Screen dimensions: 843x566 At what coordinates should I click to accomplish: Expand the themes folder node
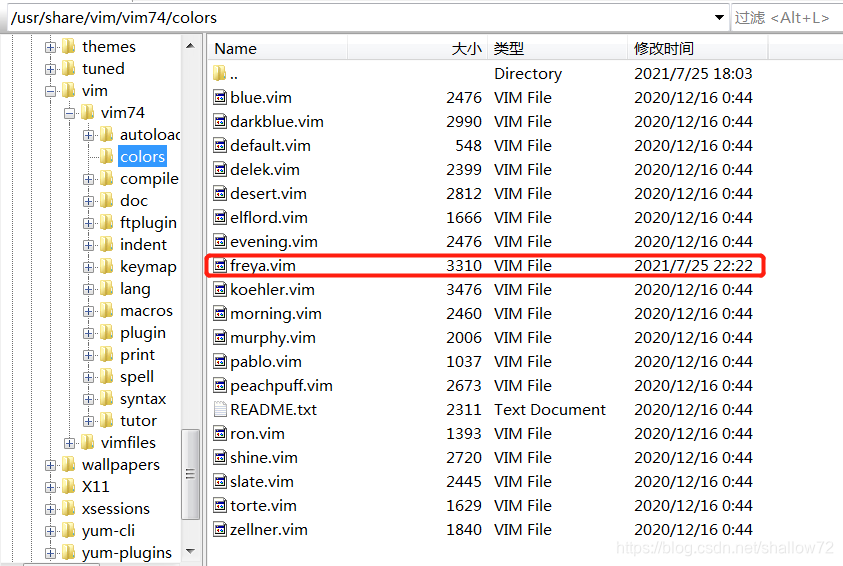(51, 47)
